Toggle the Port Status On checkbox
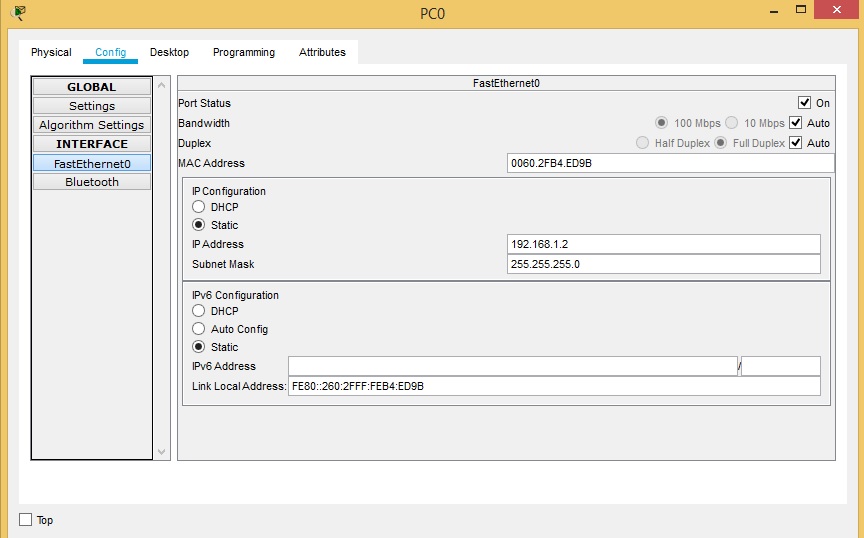 [804, 103]
